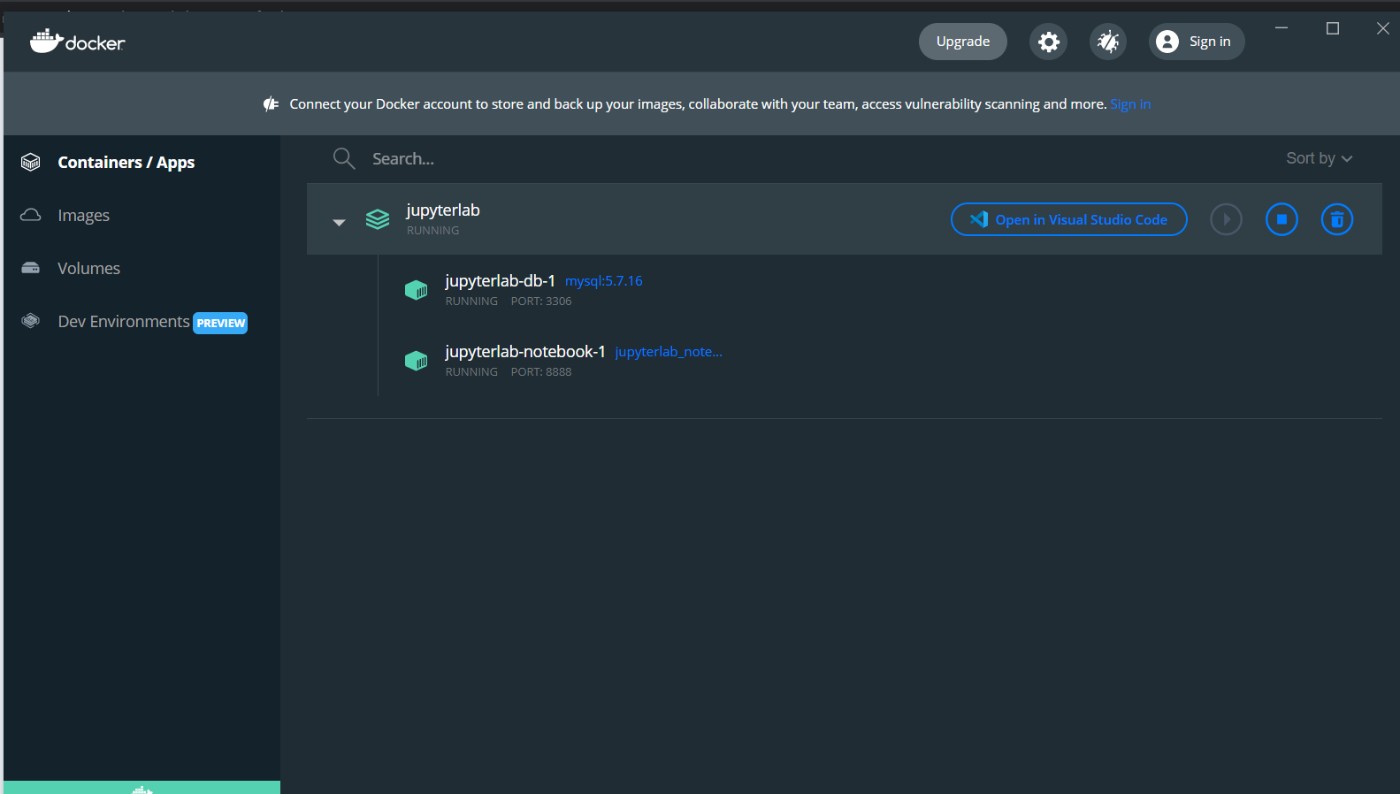Image resolution: width=1400 pixels, height=794 pixels.
Task: Click the PREVIEW badge
Action: 221,323
